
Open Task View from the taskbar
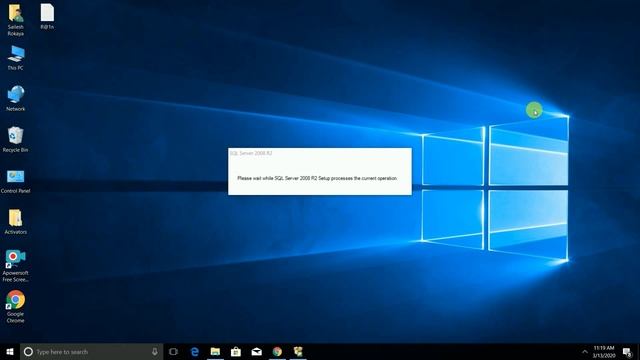click(x=173, y=351)
